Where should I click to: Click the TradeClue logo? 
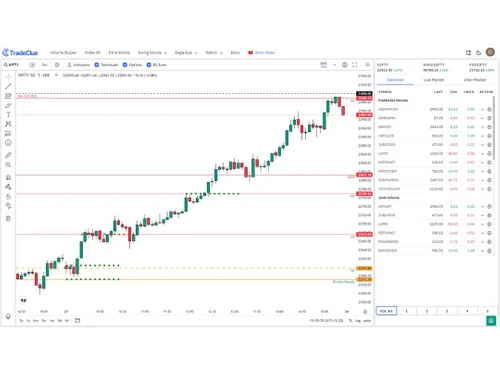point(20,53)
